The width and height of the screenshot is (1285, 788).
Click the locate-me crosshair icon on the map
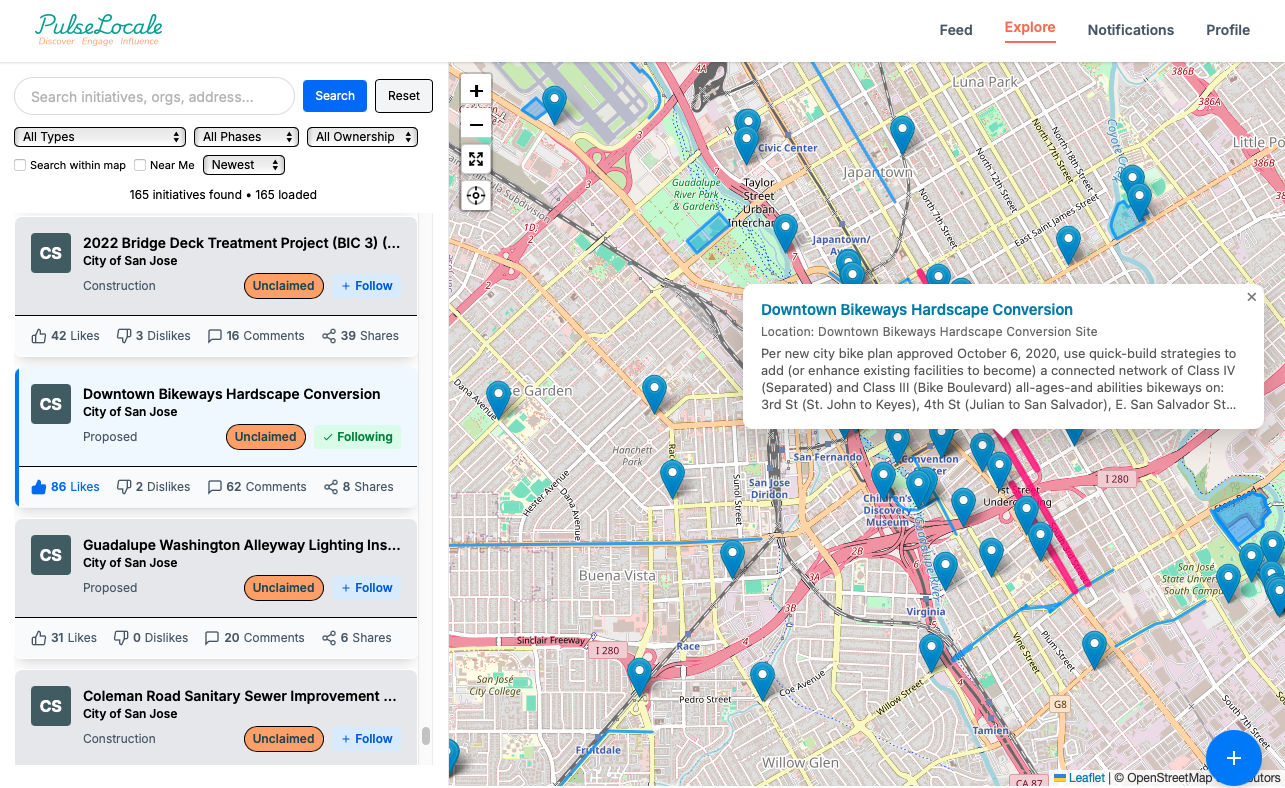(476, 196)
